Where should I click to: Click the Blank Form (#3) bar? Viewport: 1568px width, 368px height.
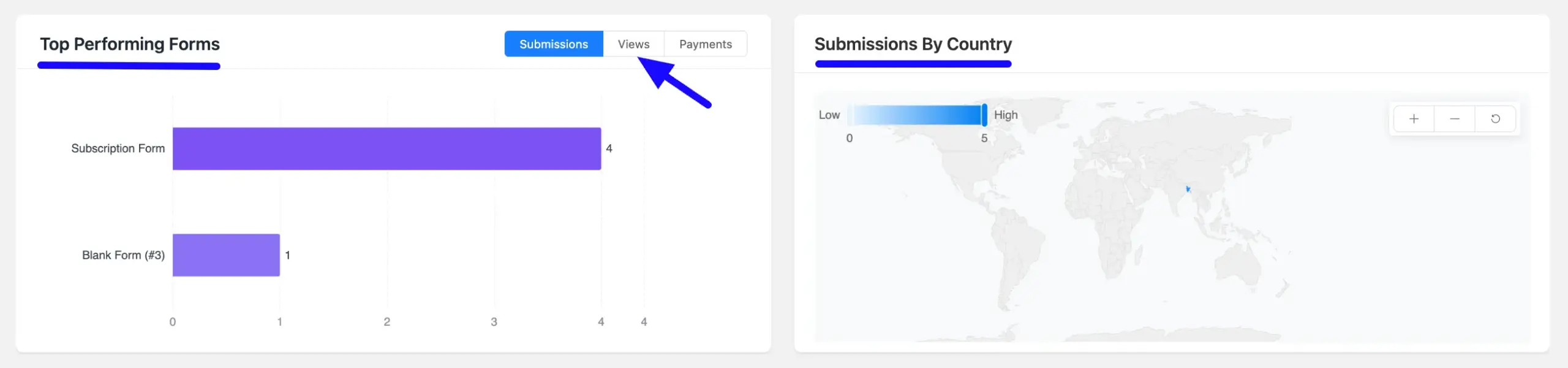pyautogui.click(x=226, y=255)
